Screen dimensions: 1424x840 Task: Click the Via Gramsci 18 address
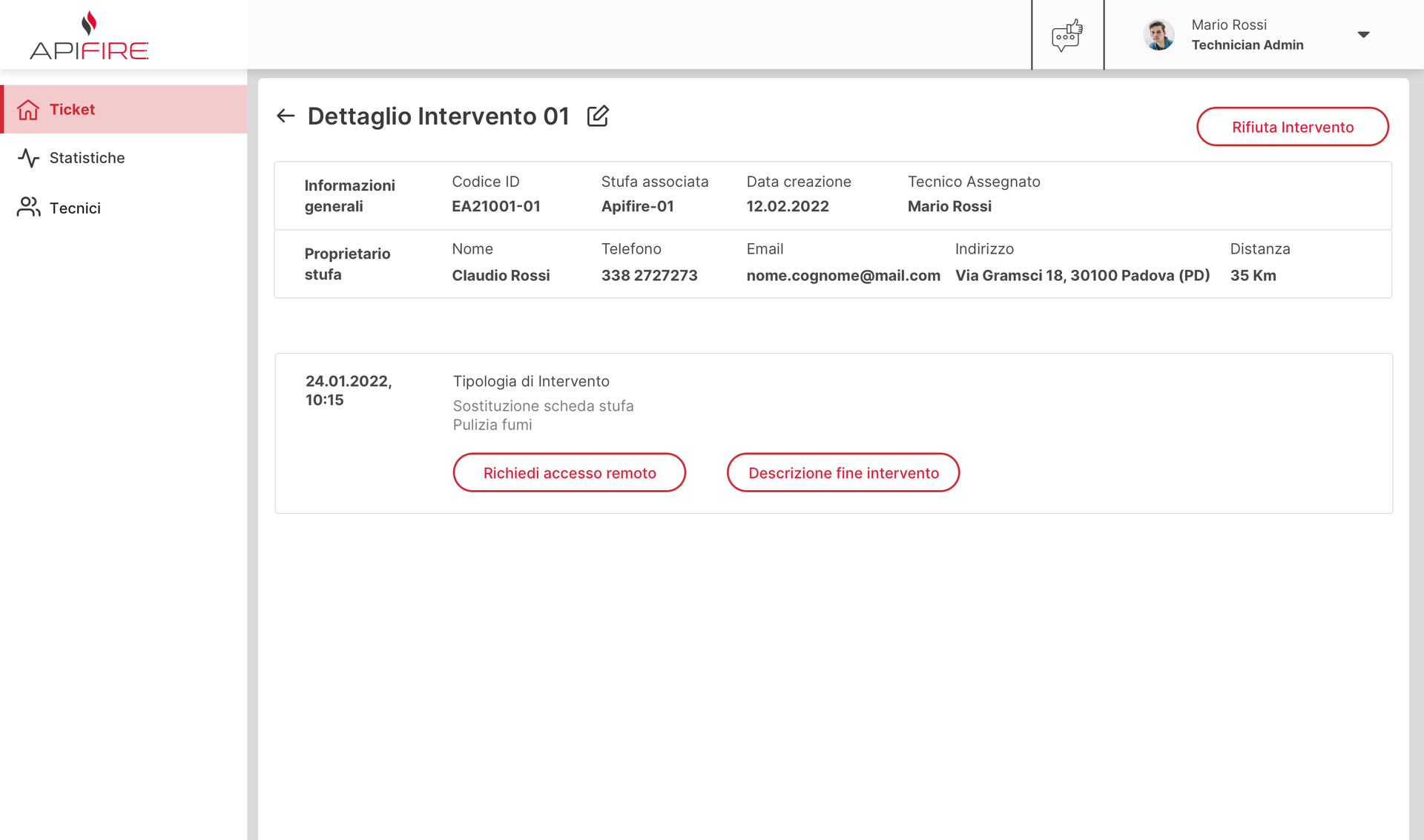tap(1082, 276)
